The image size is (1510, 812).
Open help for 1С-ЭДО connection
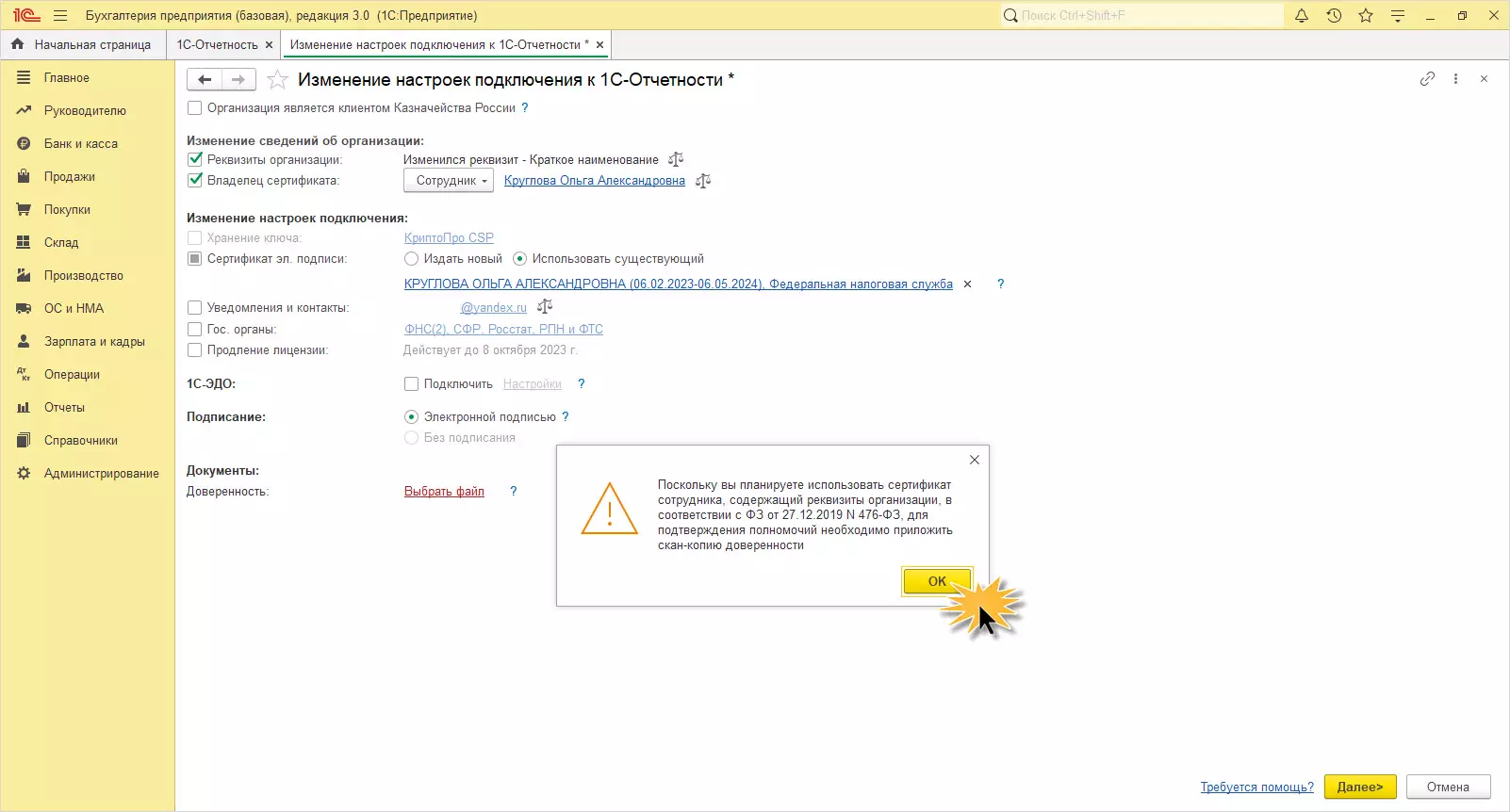coord(582,383)
